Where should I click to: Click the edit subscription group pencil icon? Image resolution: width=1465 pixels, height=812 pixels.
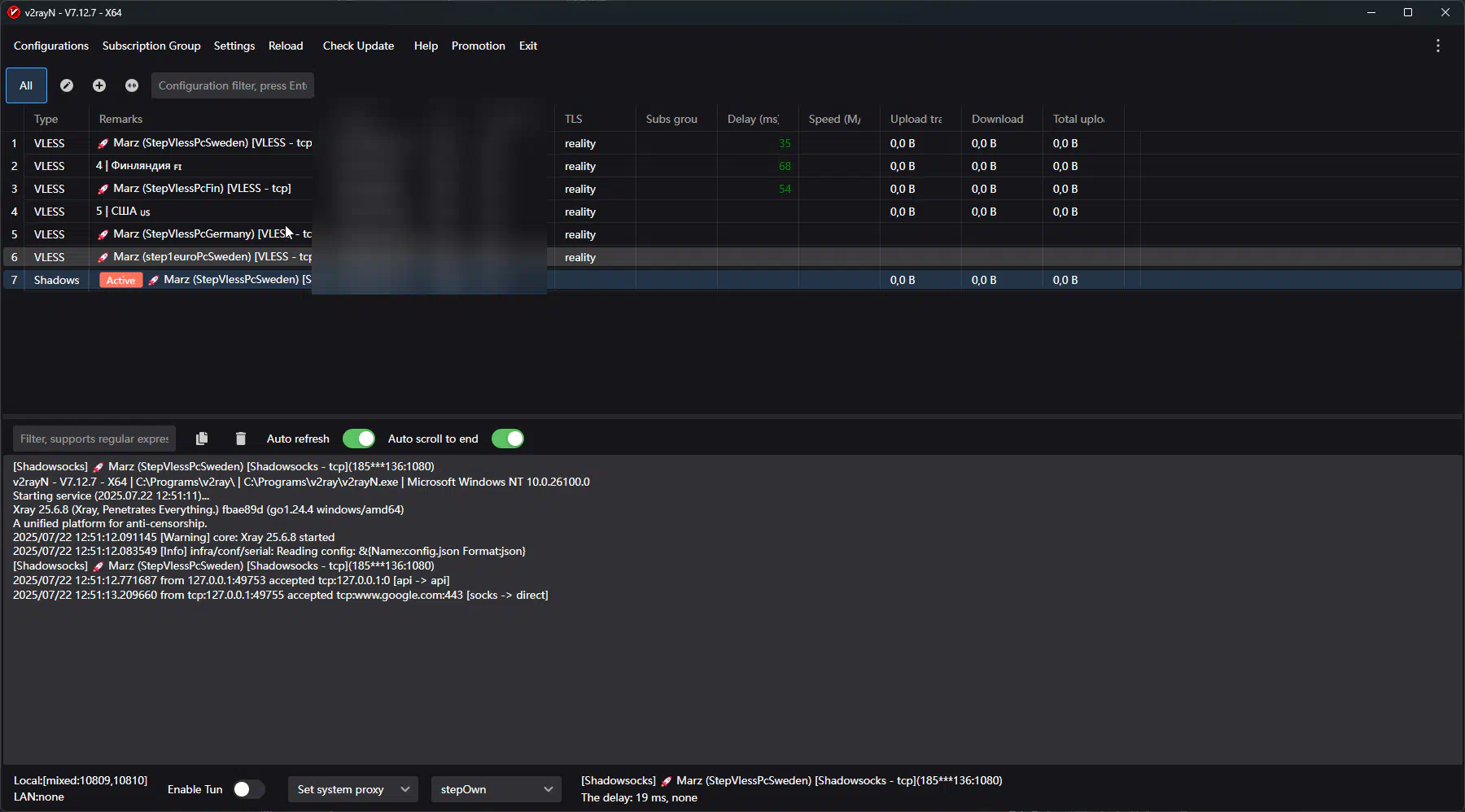pyautogui.click(x=67, y=85)
